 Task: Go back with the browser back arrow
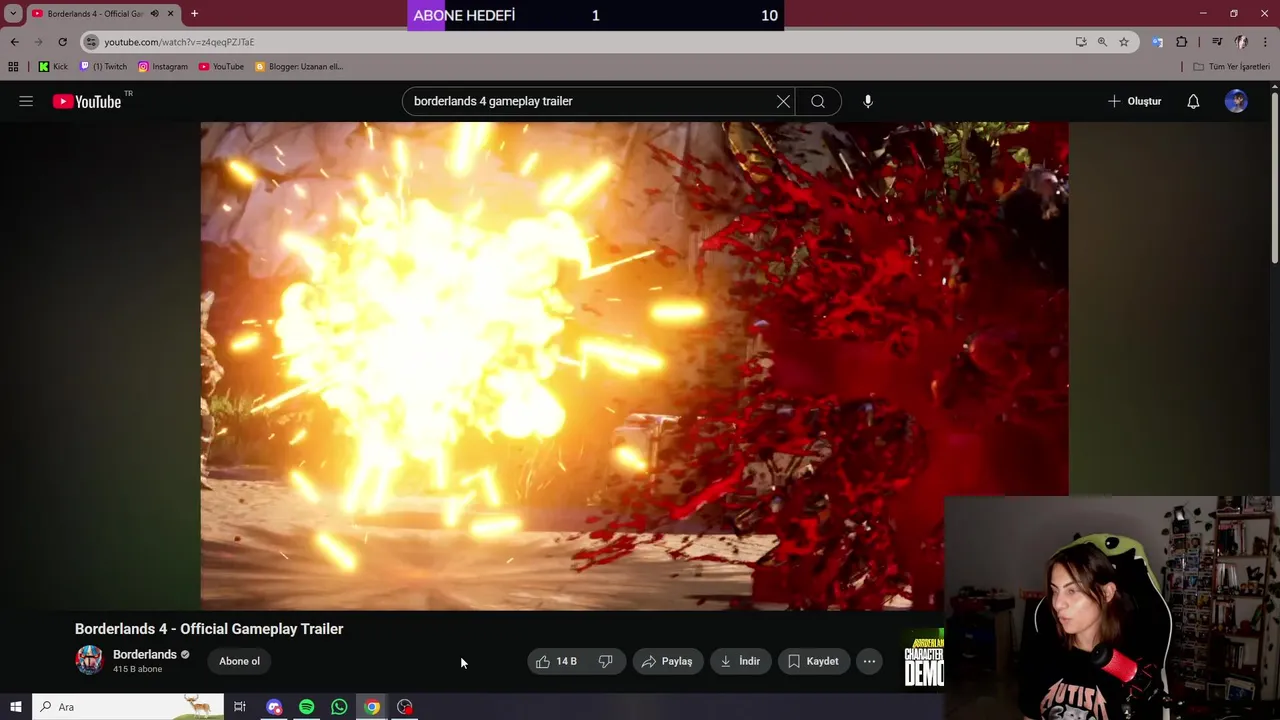coord(14,42)
